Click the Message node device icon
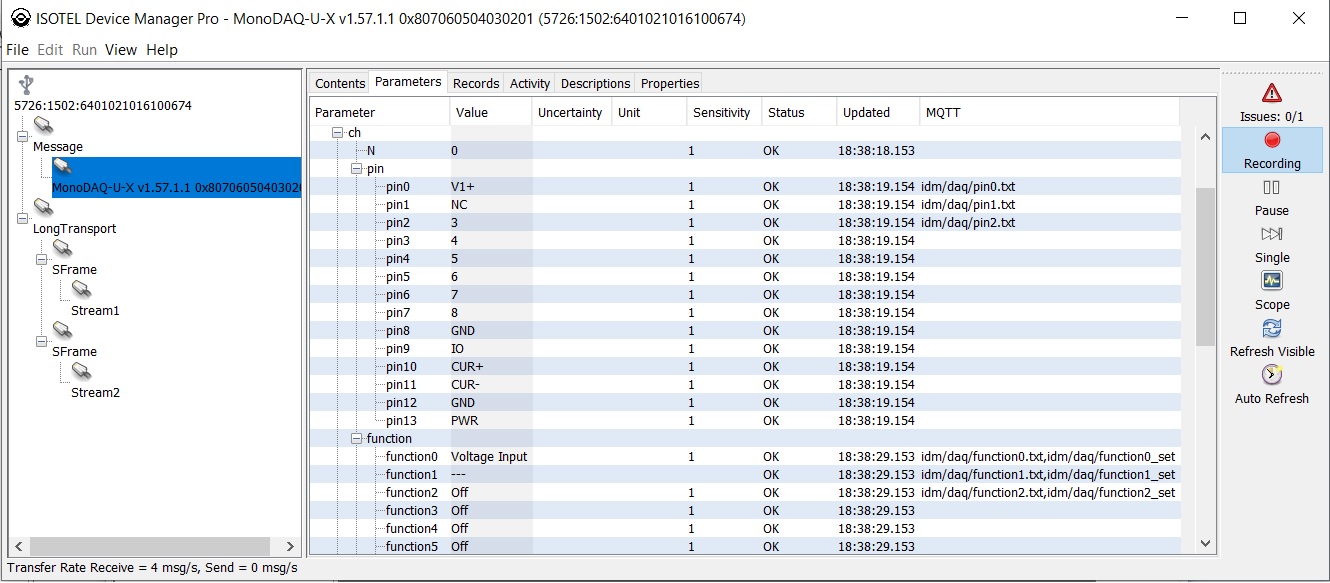The image size is (1330, 583). coord(43,125)
